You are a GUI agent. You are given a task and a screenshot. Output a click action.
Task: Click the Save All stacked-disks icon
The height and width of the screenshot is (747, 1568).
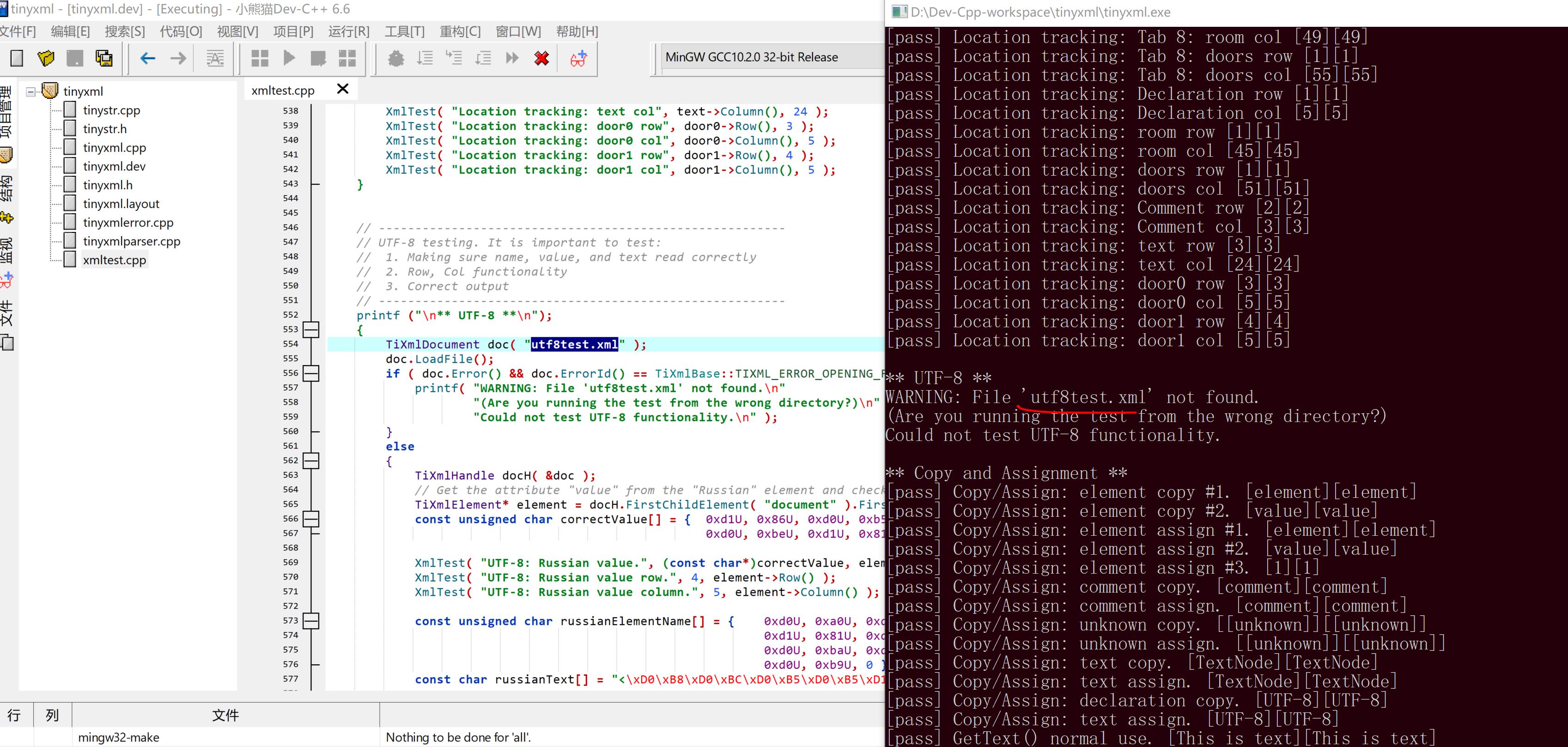[104, 58]
